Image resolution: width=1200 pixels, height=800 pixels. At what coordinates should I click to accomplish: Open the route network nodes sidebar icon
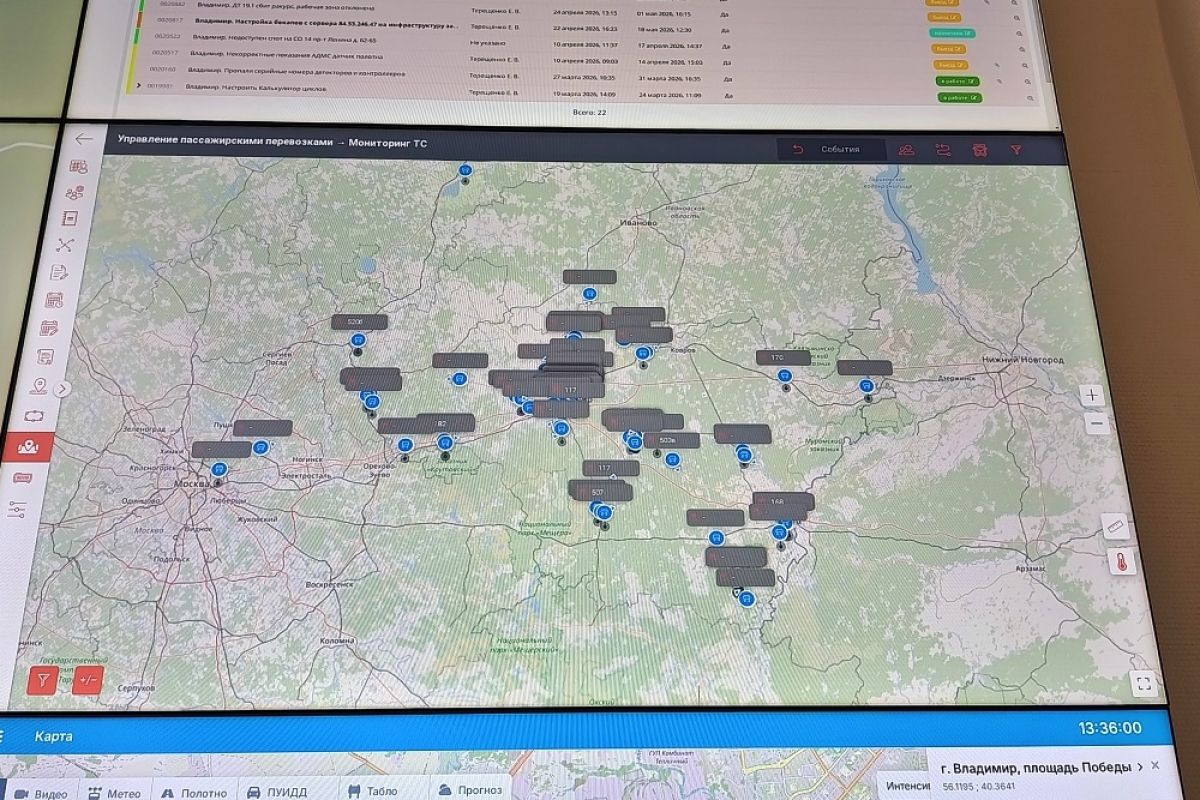pyautogui.click(x=66, y=244)
